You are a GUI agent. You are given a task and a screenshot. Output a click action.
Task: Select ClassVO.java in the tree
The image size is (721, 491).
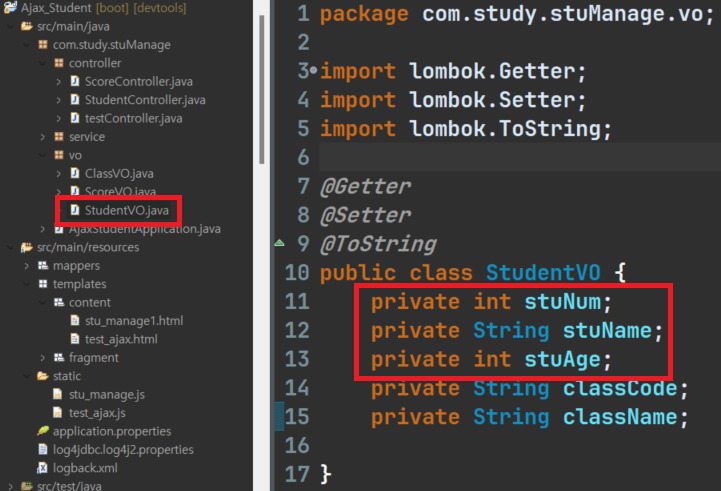pos(119,173)
